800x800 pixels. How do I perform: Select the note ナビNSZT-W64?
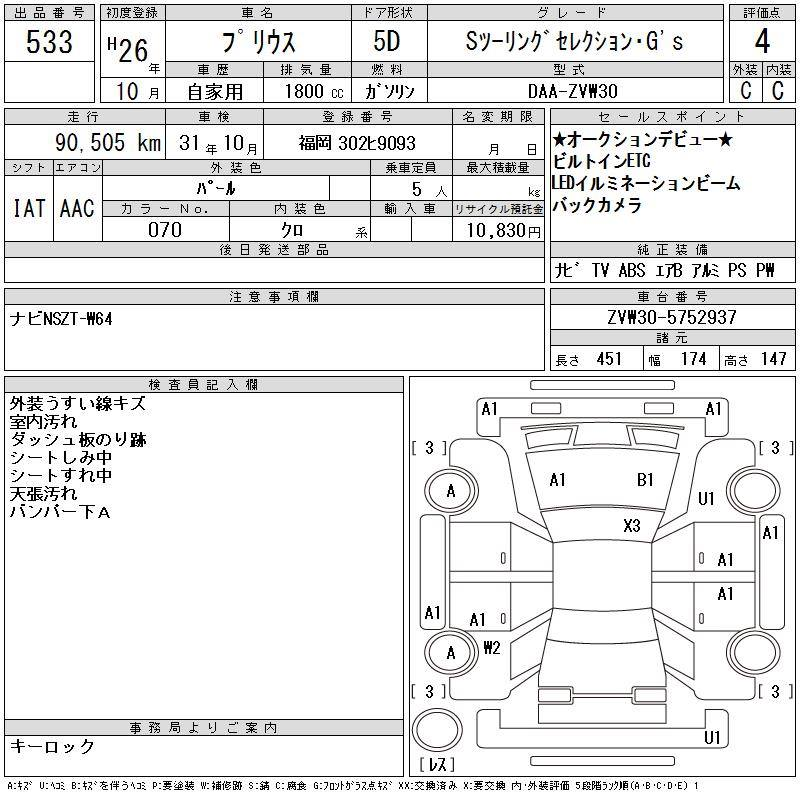pos(61,319)
